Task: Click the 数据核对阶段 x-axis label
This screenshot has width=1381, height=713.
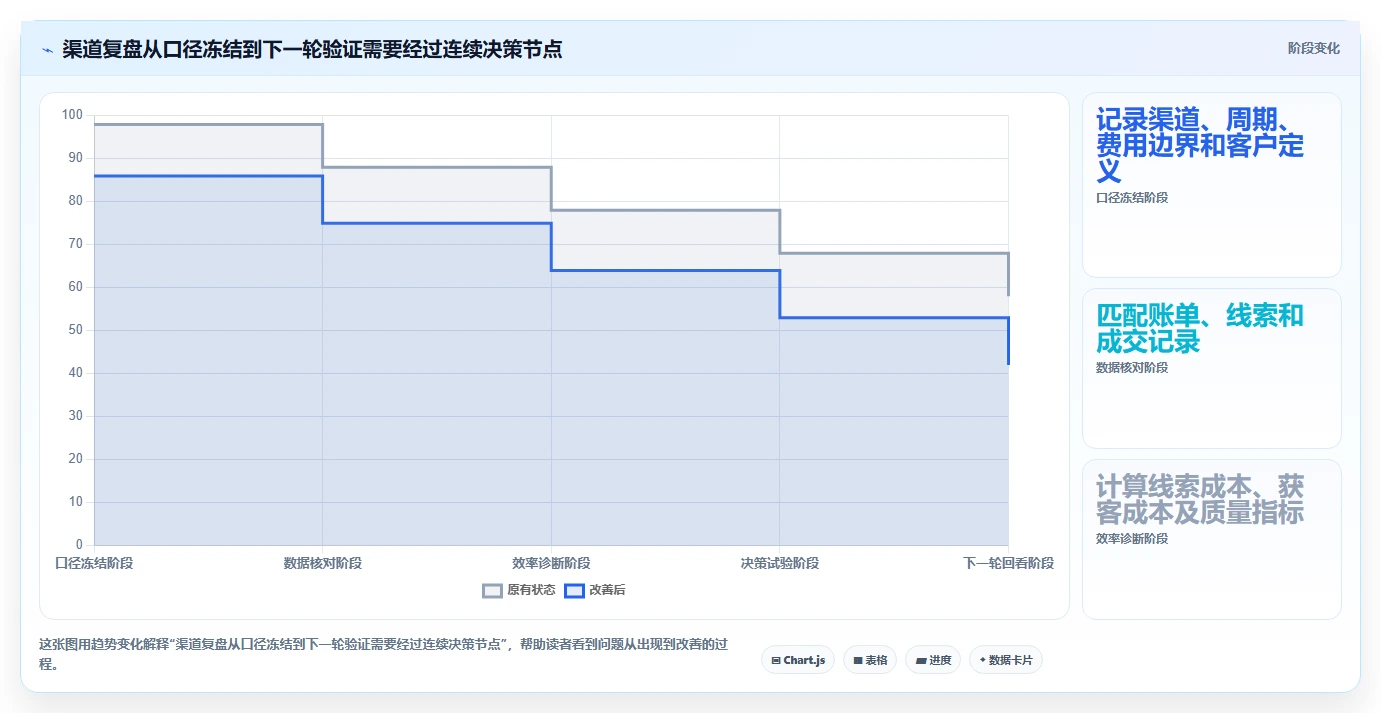Action: 323,563
